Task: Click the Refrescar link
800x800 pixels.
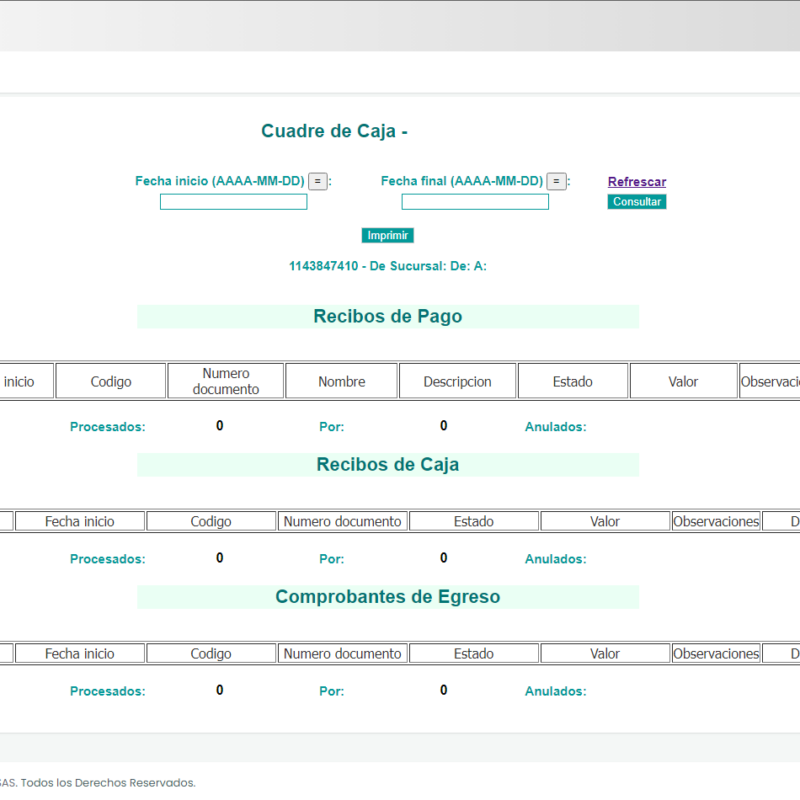Action: (636, 182)
